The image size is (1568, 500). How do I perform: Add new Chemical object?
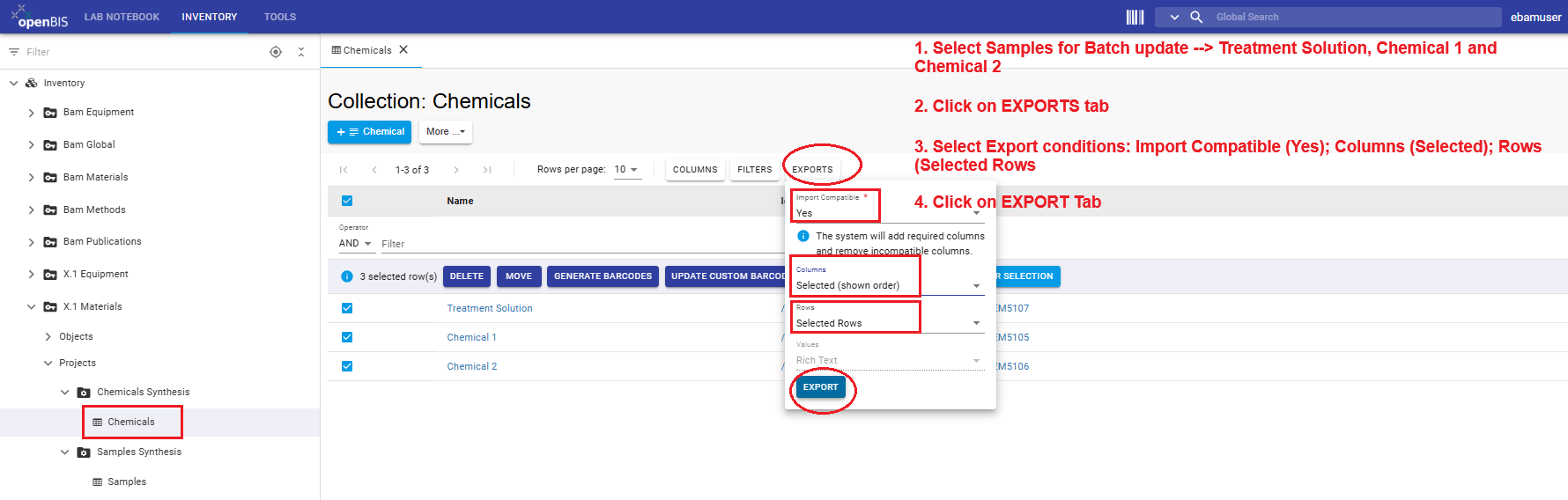[x=370, y=132]
